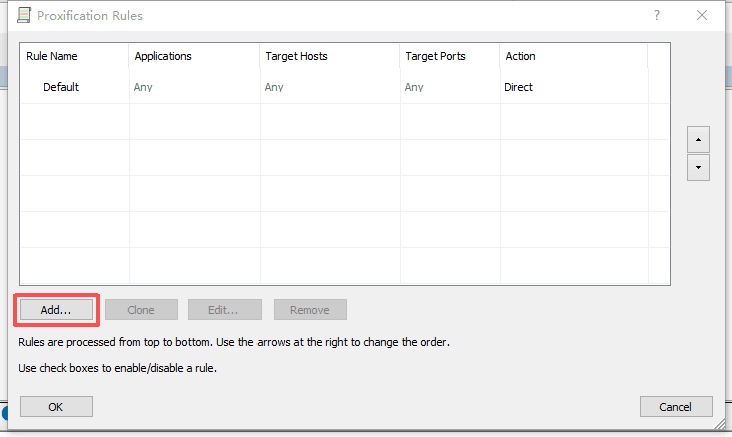Click the Action column header
This screenshot has height=437, width=732.
[x=520, y=56]
